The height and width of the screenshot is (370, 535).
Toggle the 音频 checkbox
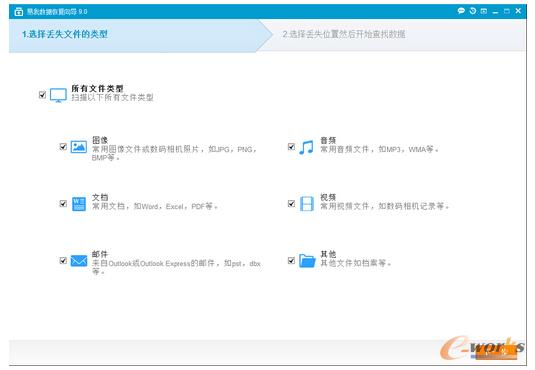click(x=291, y=147)
